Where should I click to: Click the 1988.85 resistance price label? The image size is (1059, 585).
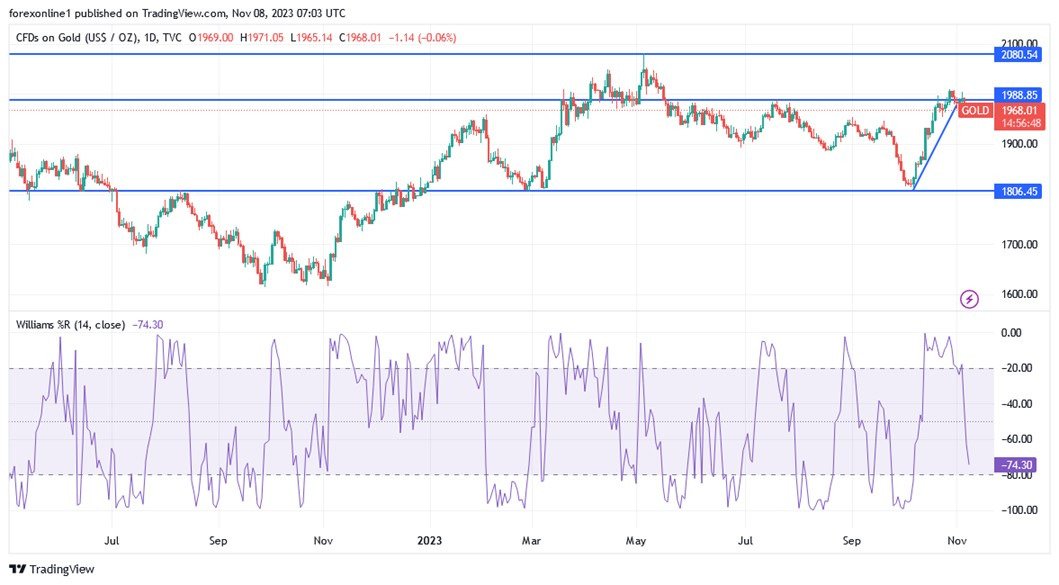pyautogui.click(x=1018, y=94)
